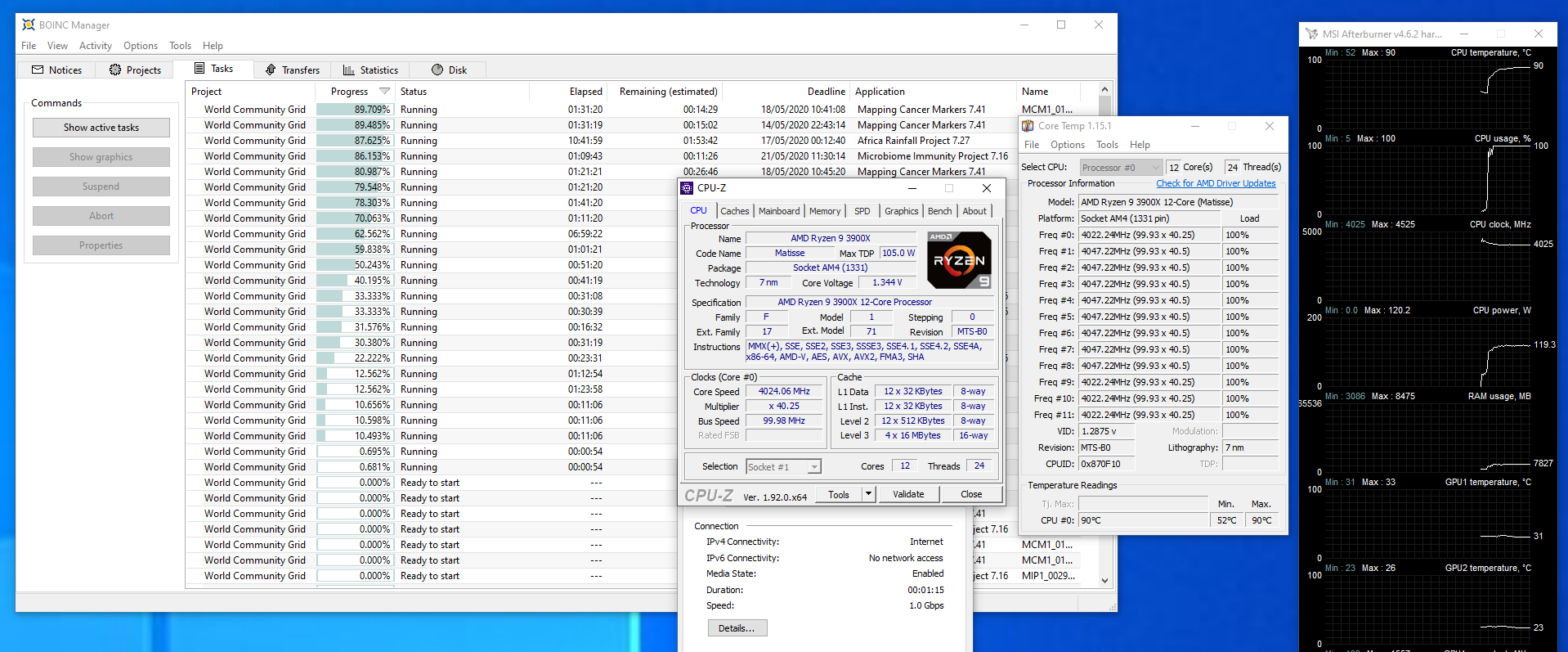Click the Ryzen 9 logo in CPU-Z
This screenshot has height=652, width=1568.
960,260
